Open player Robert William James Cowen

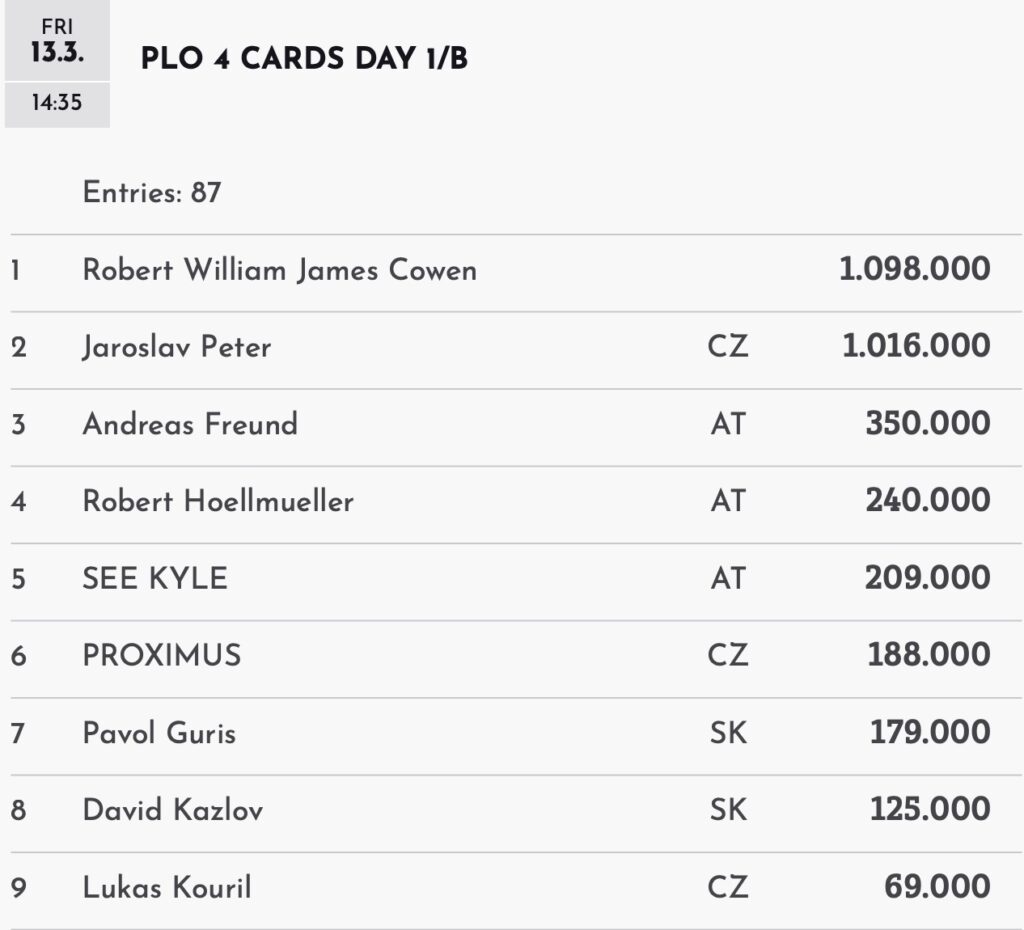279,270
